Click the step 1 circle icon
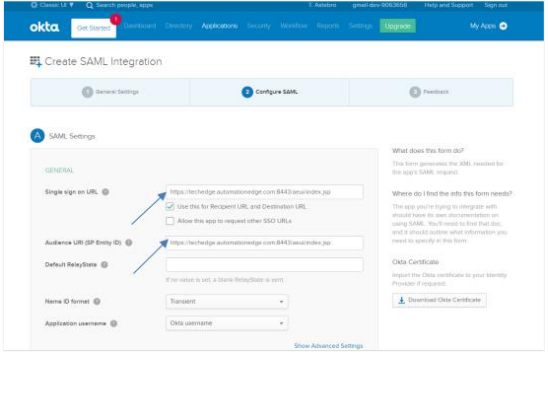The height and width of the screenshot is (393, 548). click(x=87, y=92)
